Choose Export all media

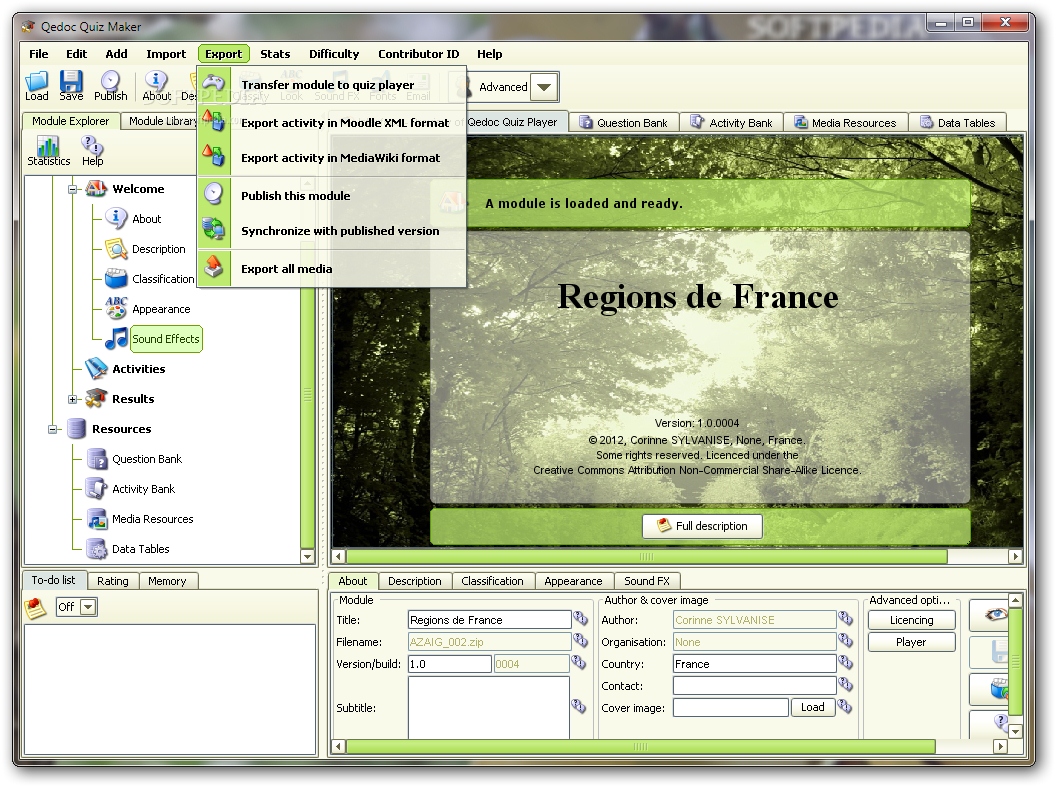[x=332, y=269]
